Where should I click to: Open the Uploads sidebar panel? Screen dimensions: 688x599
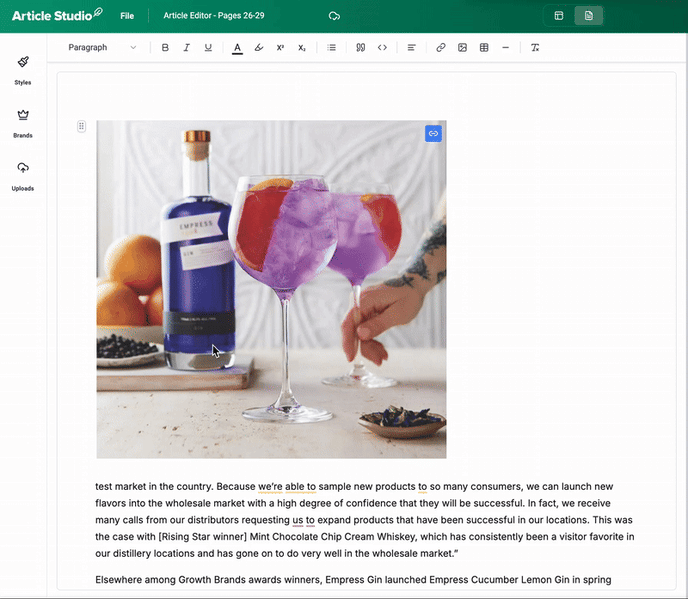pyautogui.click(x=23, y=176)
